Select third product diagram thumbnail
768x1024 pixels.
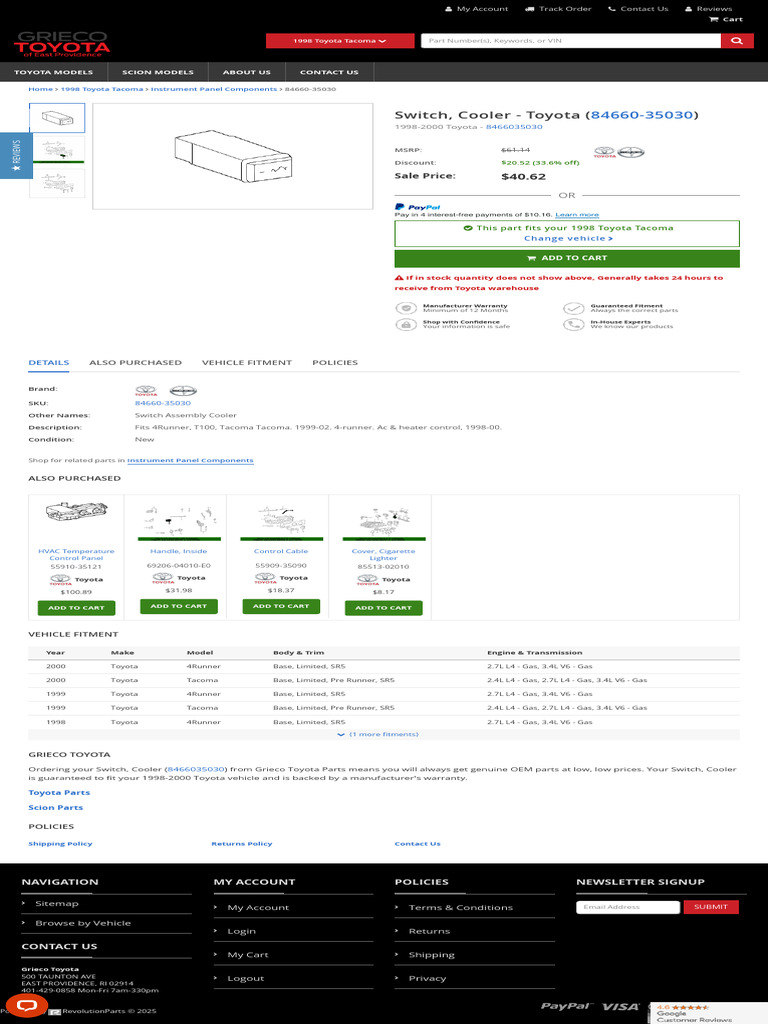[57, 183]
